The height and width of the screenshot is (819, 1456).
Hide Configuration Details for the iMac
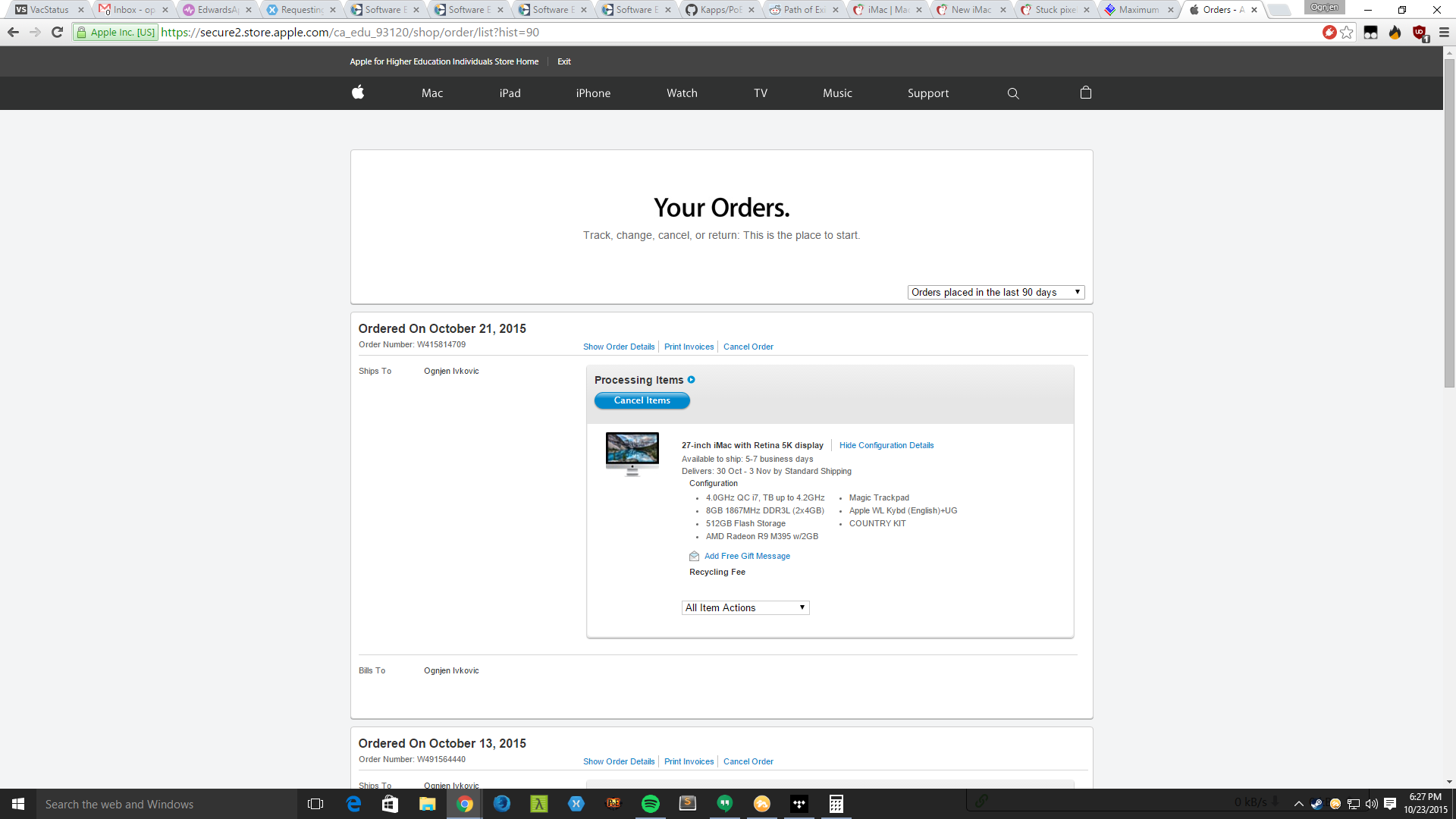point(886,445)
